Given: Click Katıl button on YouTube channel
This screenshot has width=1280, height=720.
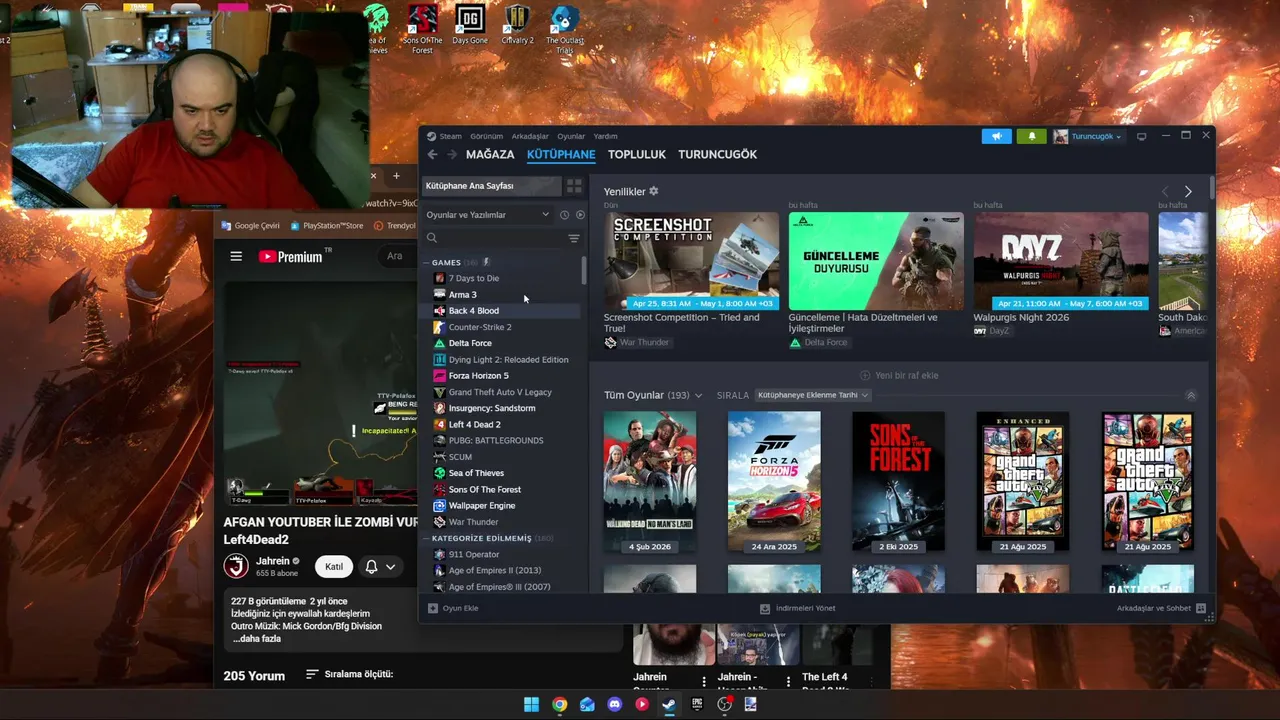Looking at the screenshot, I should pos(334,567).
